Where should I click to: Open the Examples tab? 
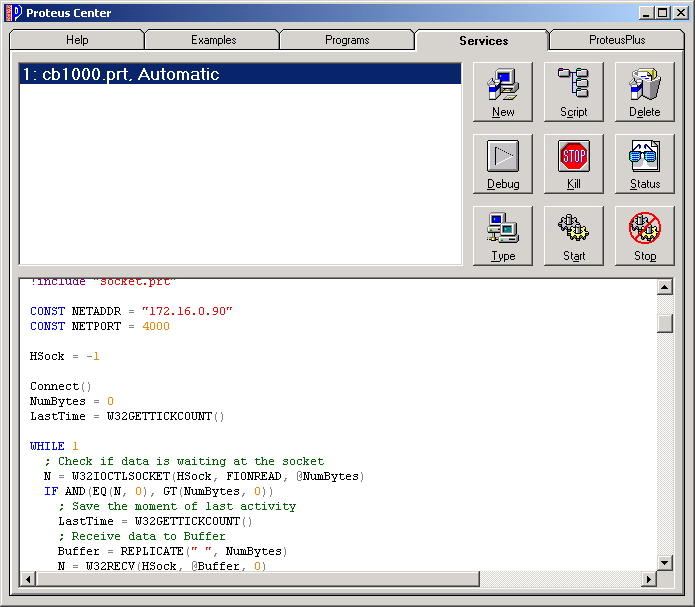pyautogui.click(x=213, y=40)
